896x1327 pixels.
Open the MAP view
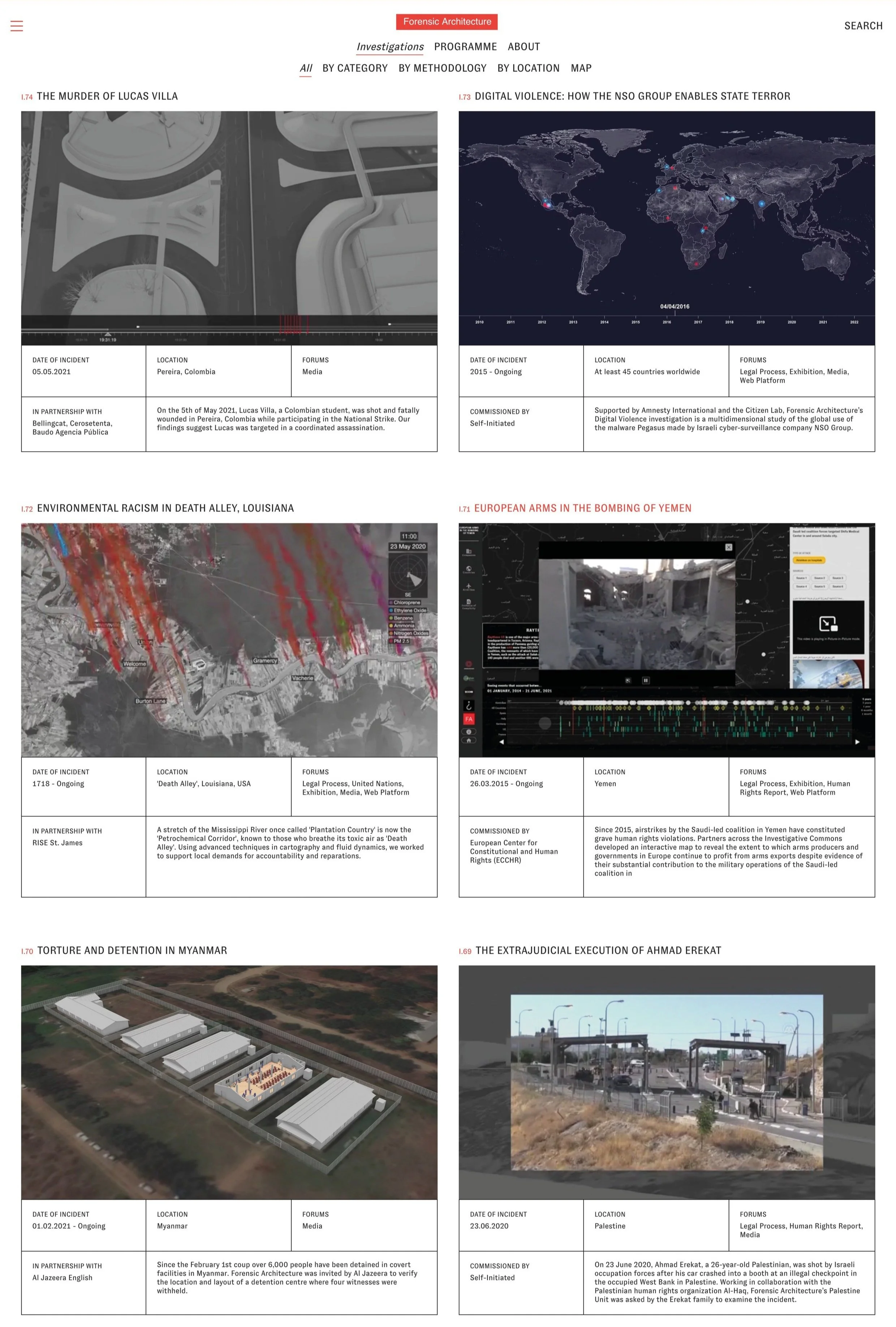pyautogui.click(x=581, y=68)
